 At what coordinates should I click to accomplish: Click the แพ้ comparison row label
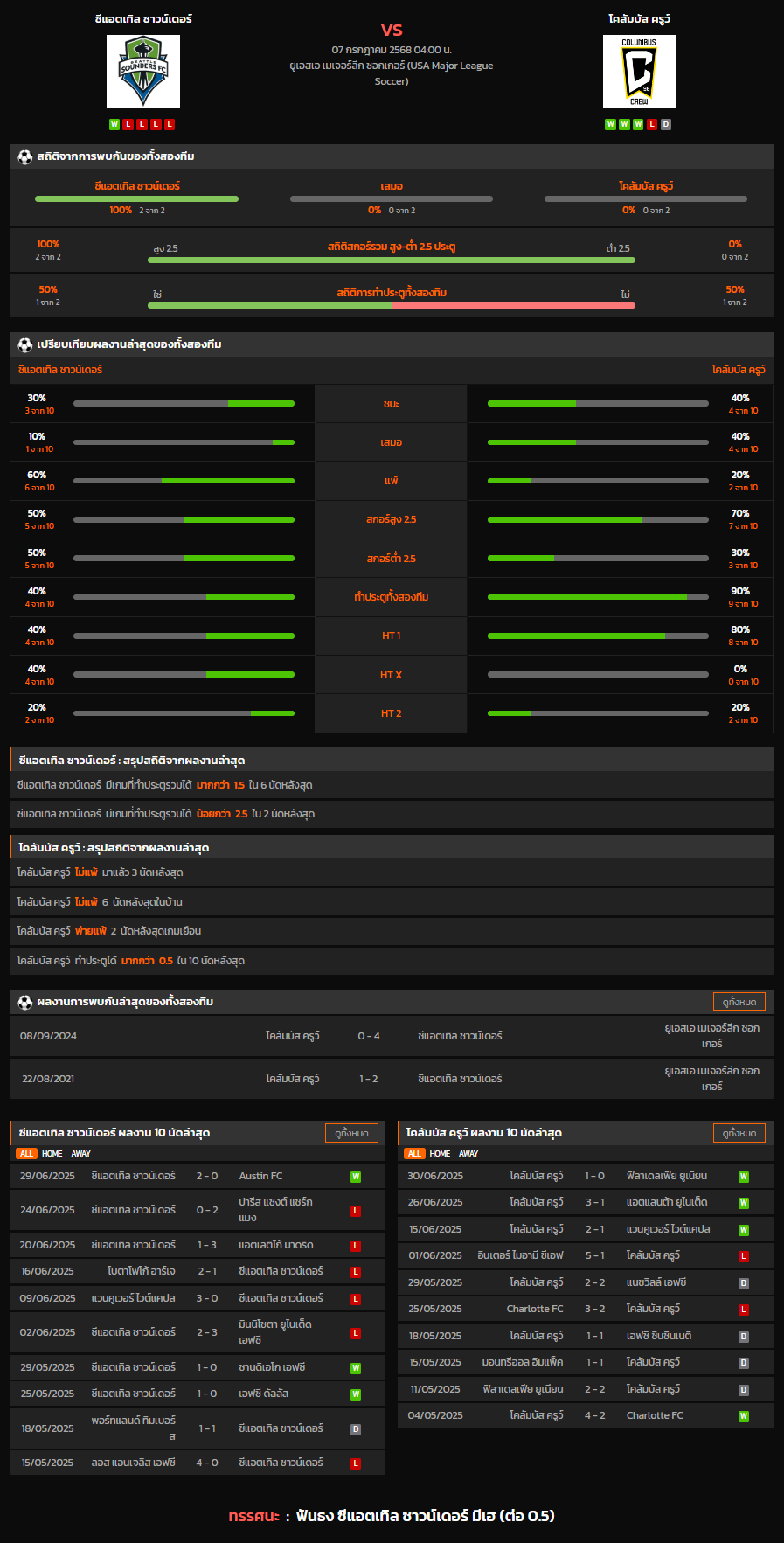pos(392,481)
